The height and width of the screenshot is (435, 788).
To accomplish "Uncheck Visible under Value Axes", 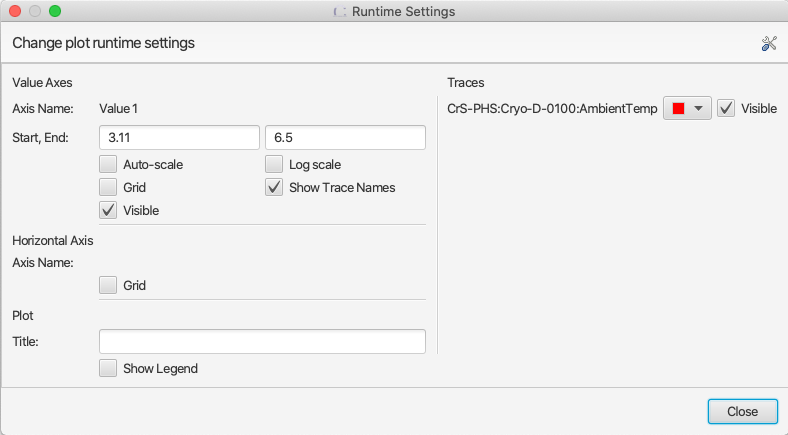I will click(108, 210).
